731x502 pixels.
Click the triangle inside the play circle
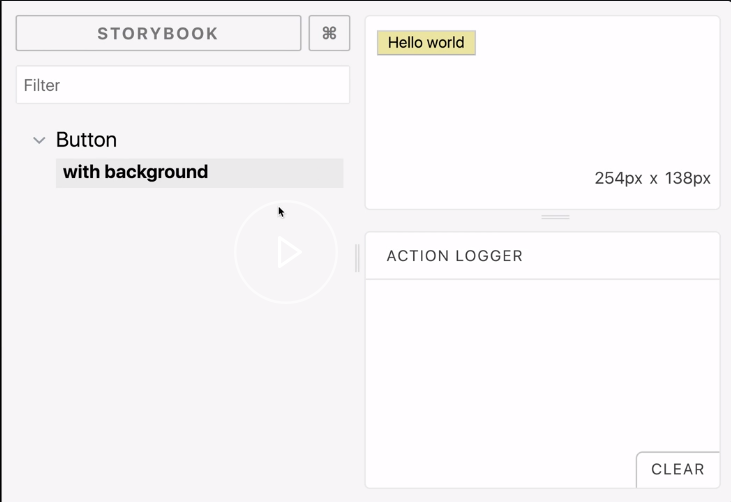click(288, 252)
